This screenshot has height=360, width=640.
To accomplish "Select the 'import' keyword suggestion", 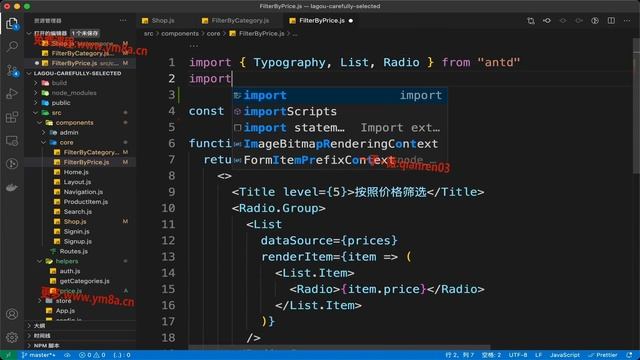I will [340, 96].
